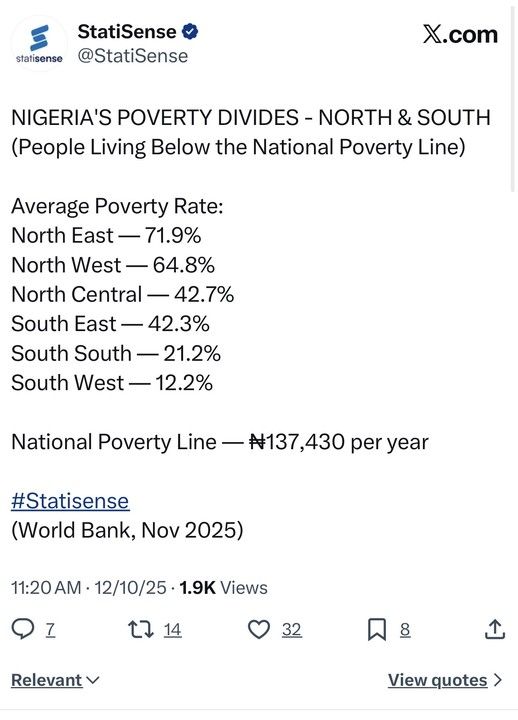Viewport: 518px width, 720px height.
Task: Open the #Statisense hashtag
Action: (x=70, y=501)
